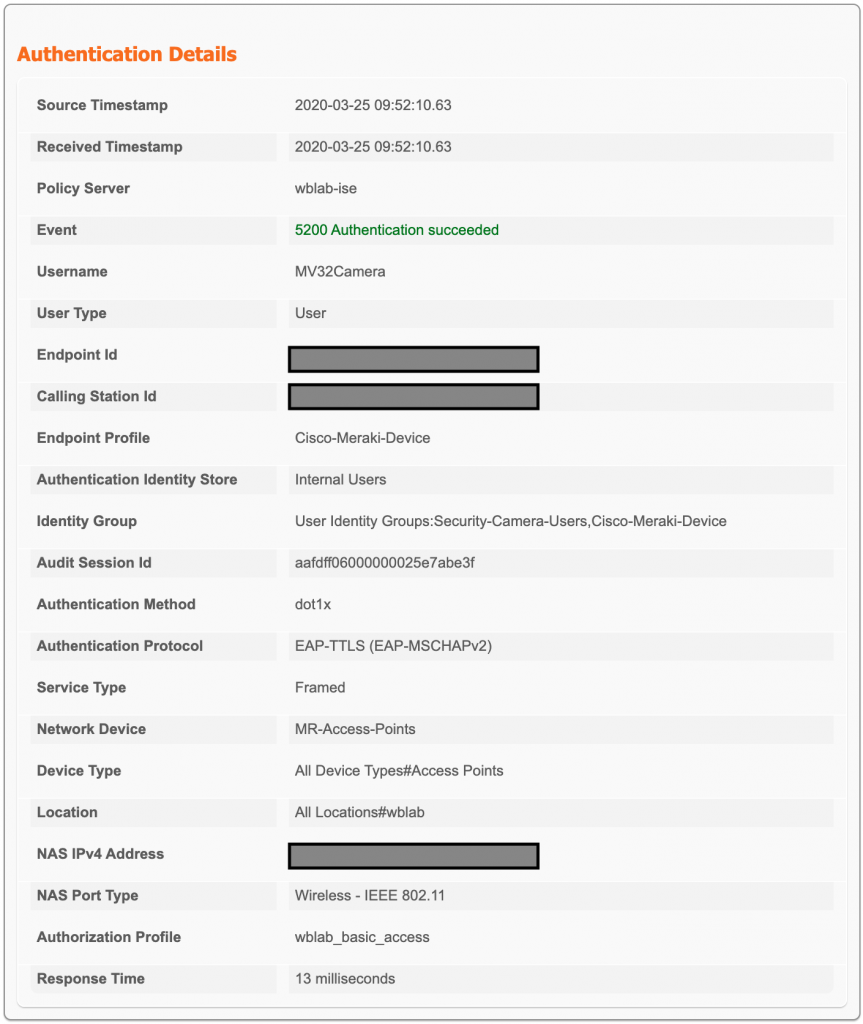Viewport: 863px width, 1024px height.
Task: Click the Authentication Details heading
Action: tap(127, 54)
